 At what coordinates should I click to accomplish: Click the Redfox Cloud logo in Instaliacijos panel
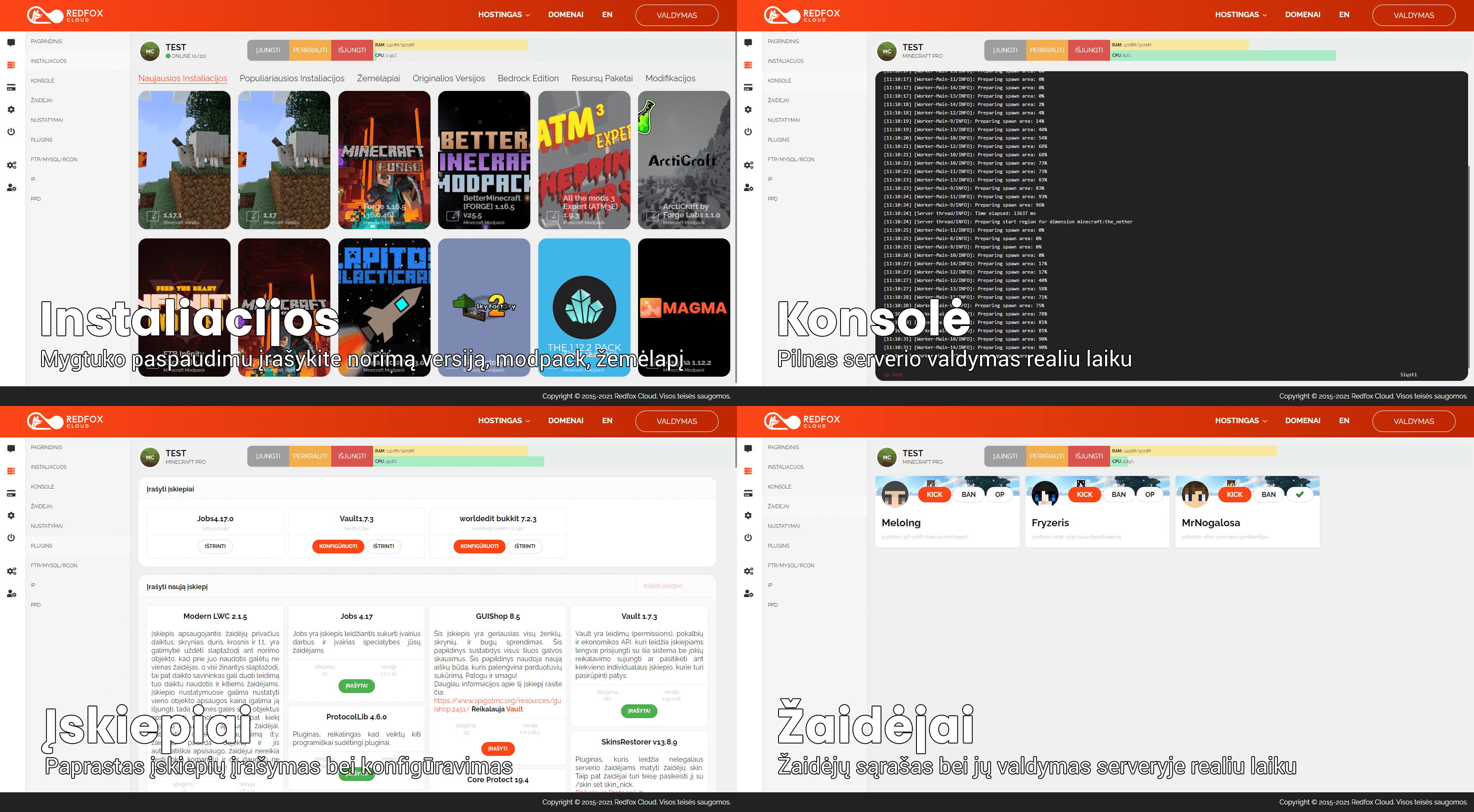pos(65,15)
